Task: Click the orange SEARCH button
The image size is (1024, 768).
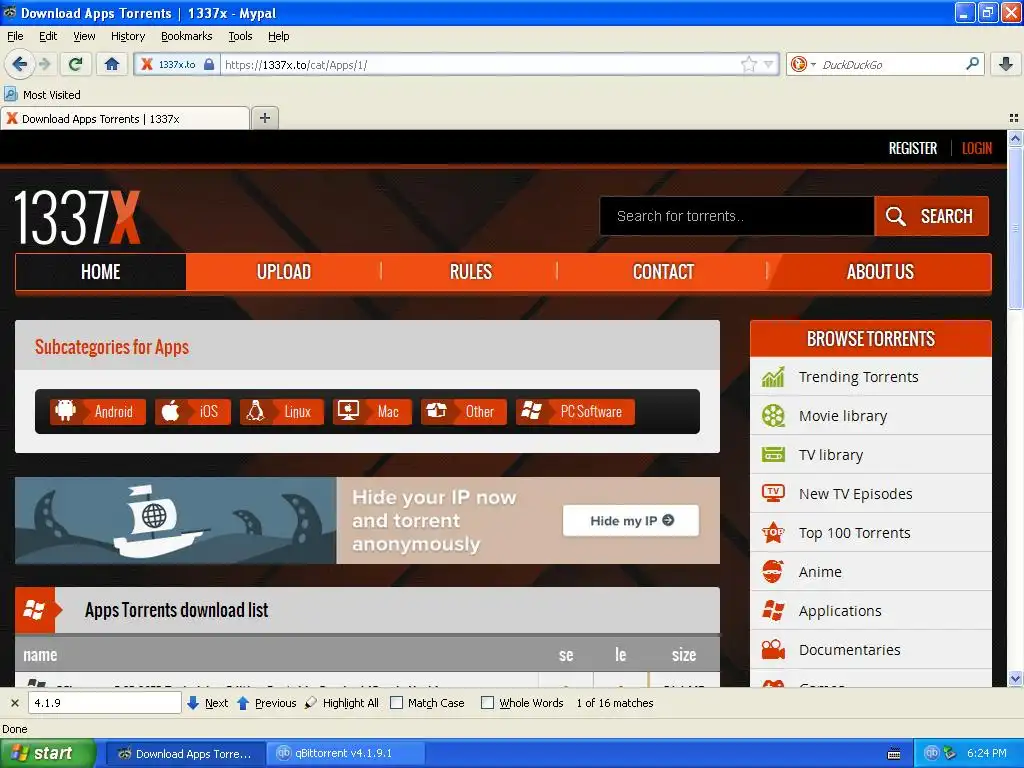Action: pos(931,216)
